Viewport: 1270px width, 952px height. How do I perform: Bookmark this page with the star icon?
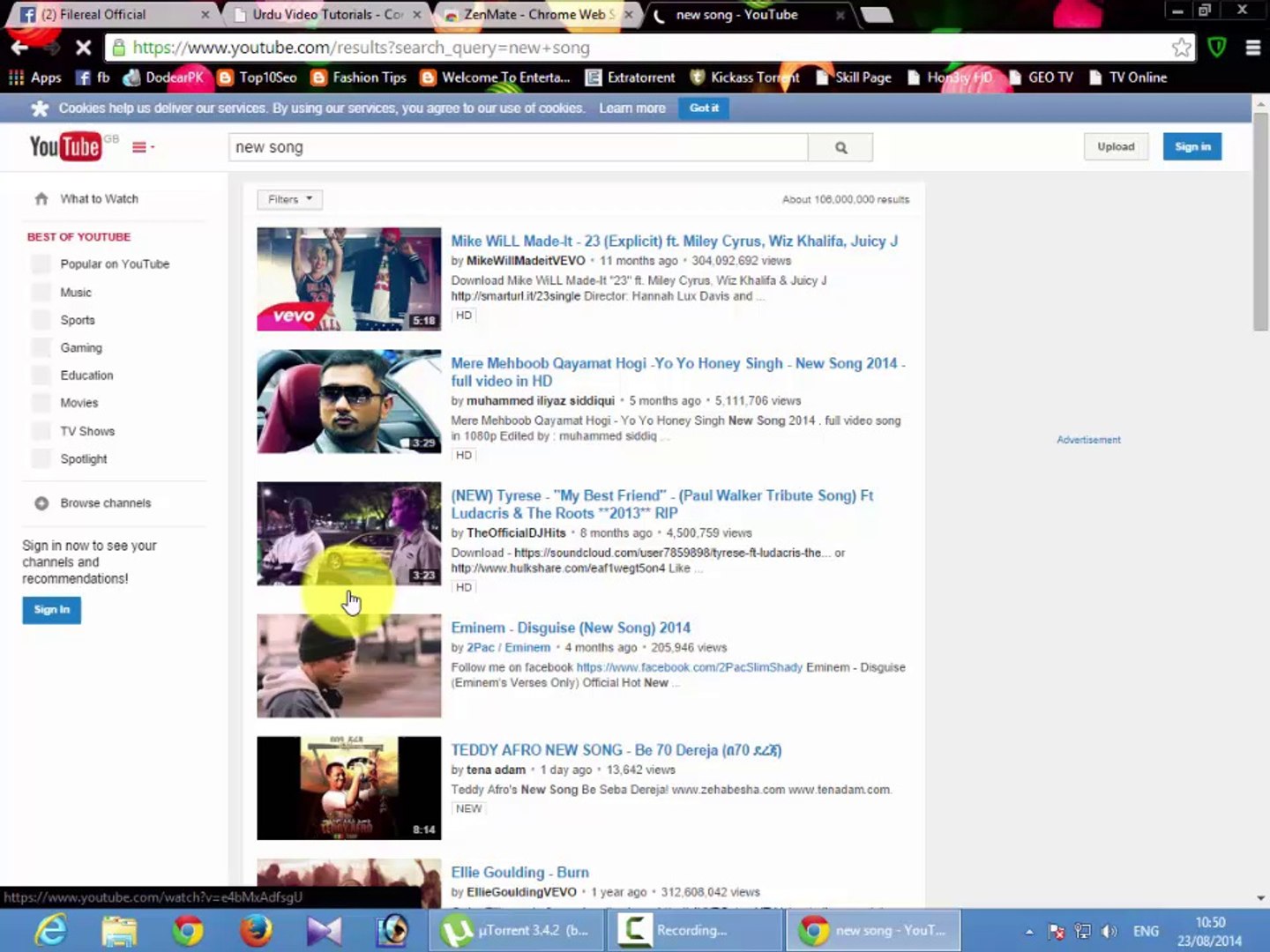click(x=1182, y=48)
